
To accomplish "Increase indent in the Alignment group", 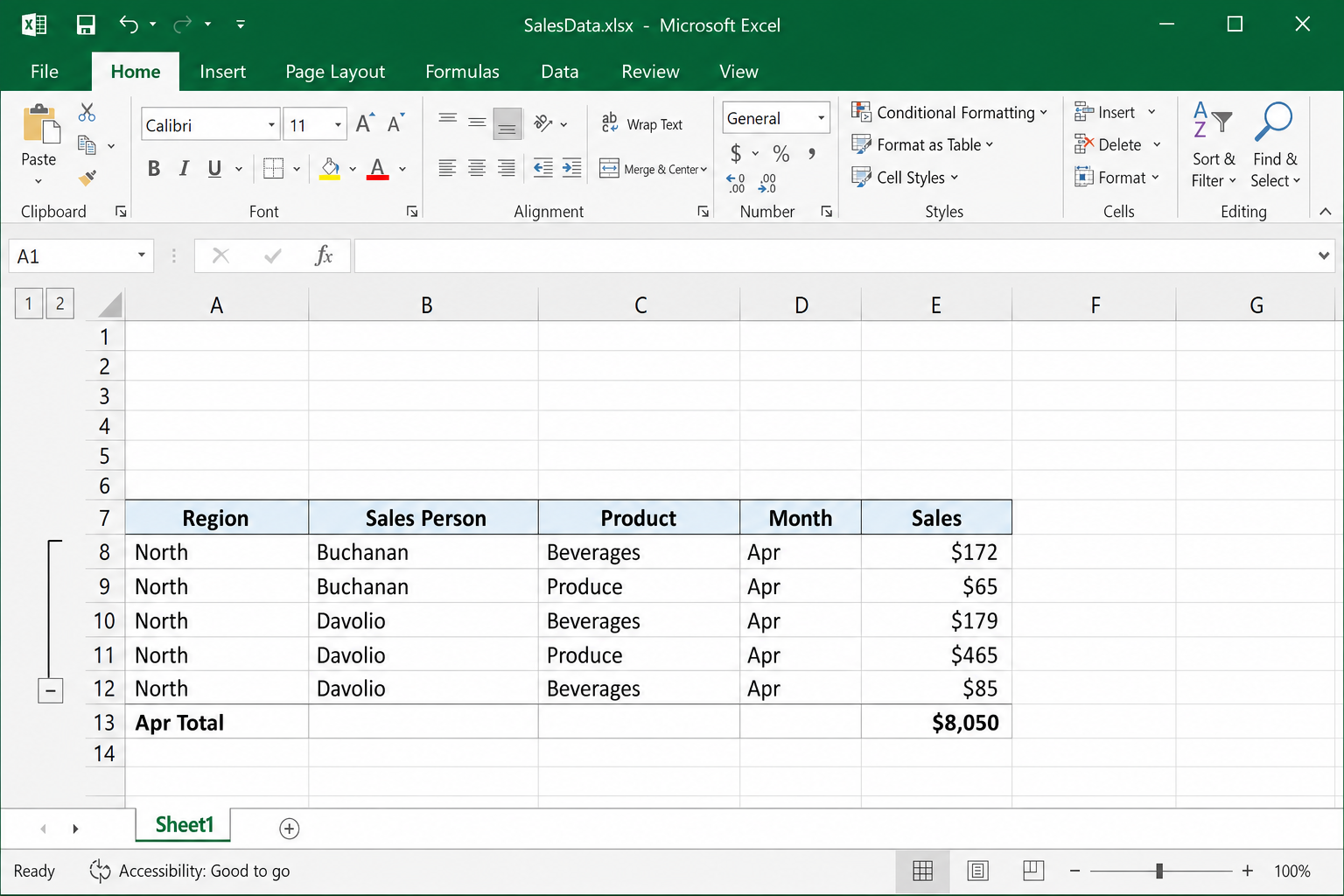I will 571,168.
